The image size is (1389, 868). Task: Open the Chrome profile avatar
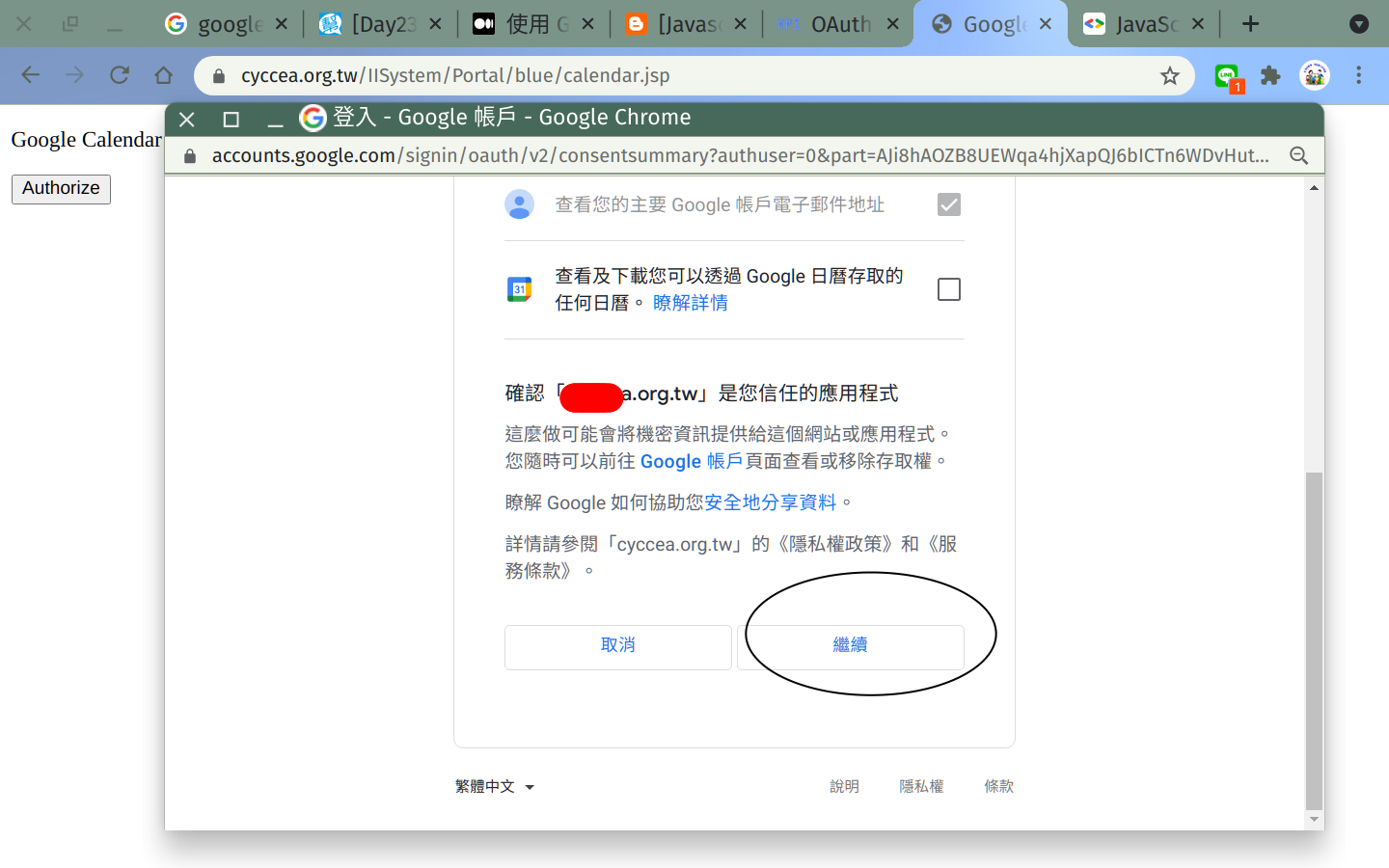[1315, 75]
